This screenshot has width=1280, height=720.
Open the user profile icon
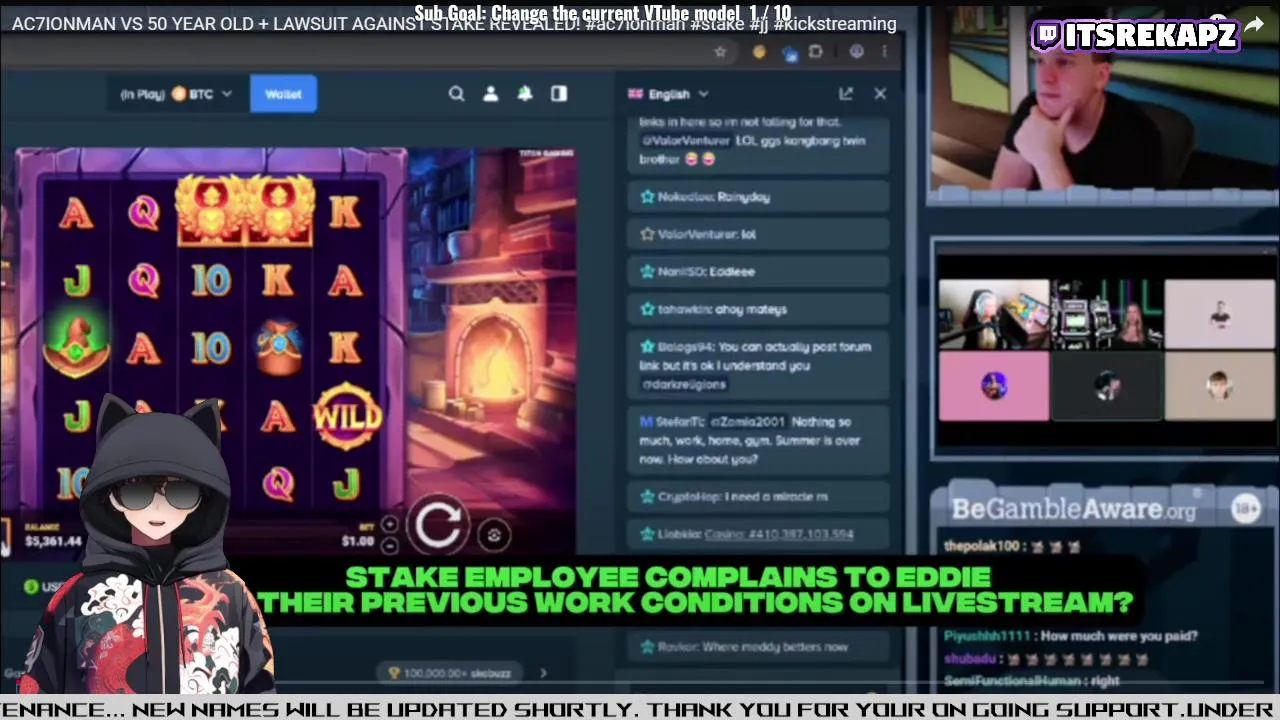point(490,93)
